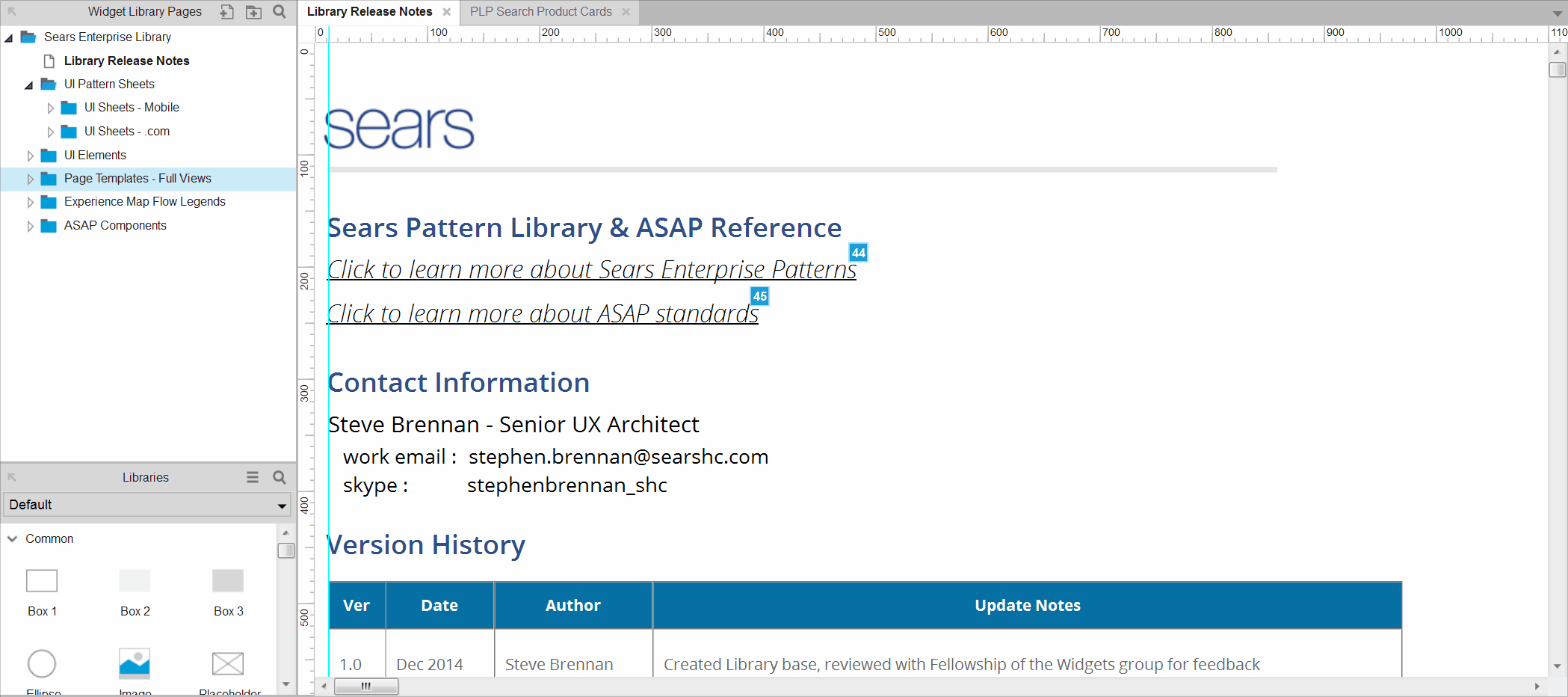Click footnote marker 45 on canvas
Viewport: 1568px width, 697px height.
(760, 296)
